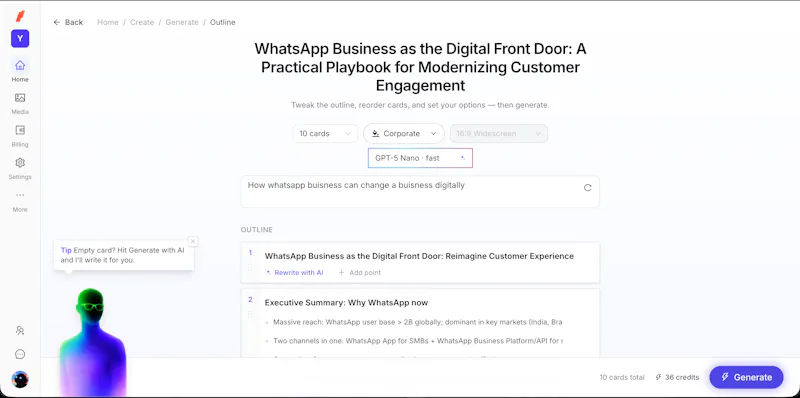Edit card 1 title text
This screenshot has height=398, width=800.
(419, 256)
